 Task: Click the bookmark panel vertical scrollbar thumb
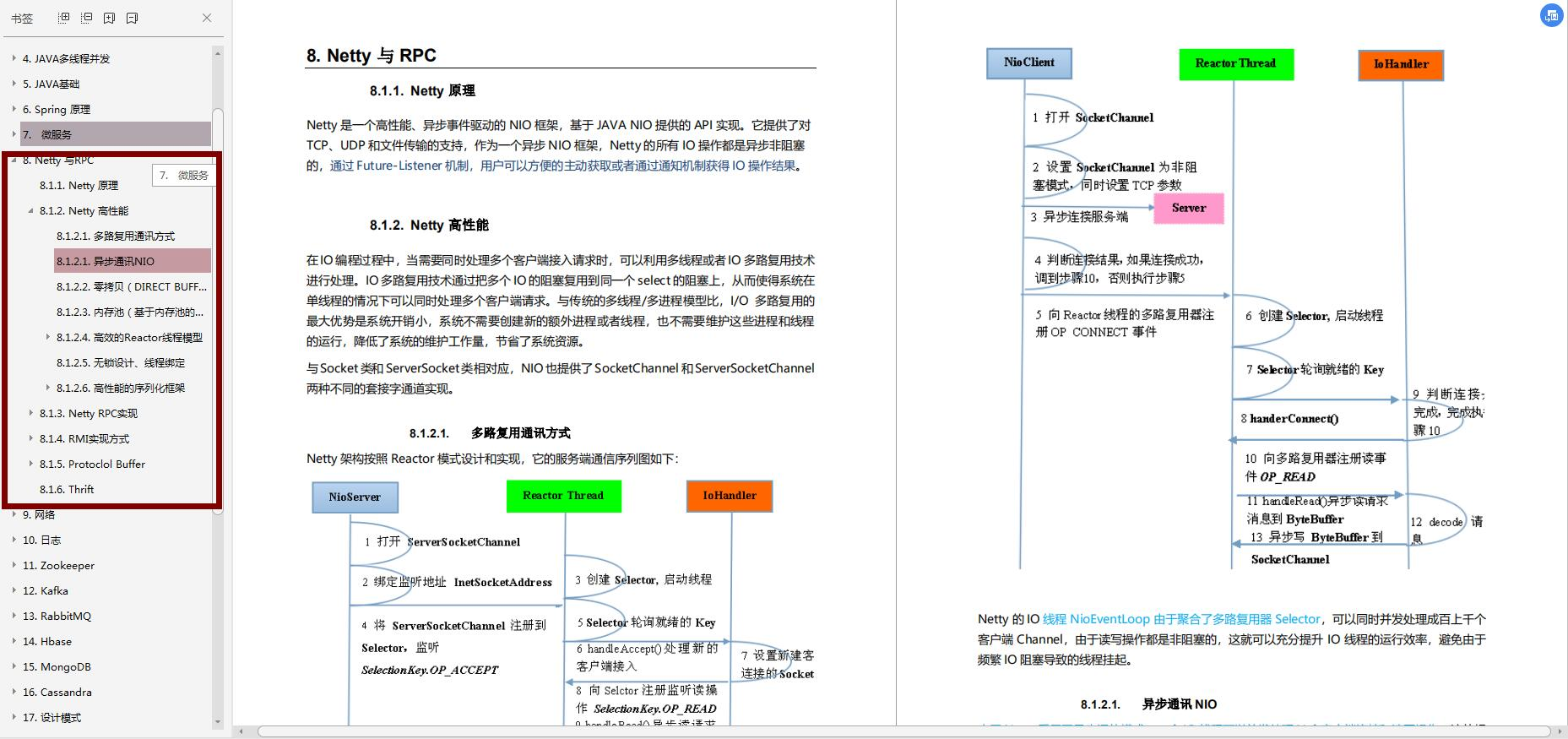pyautogui.click(x=218, y=311)
